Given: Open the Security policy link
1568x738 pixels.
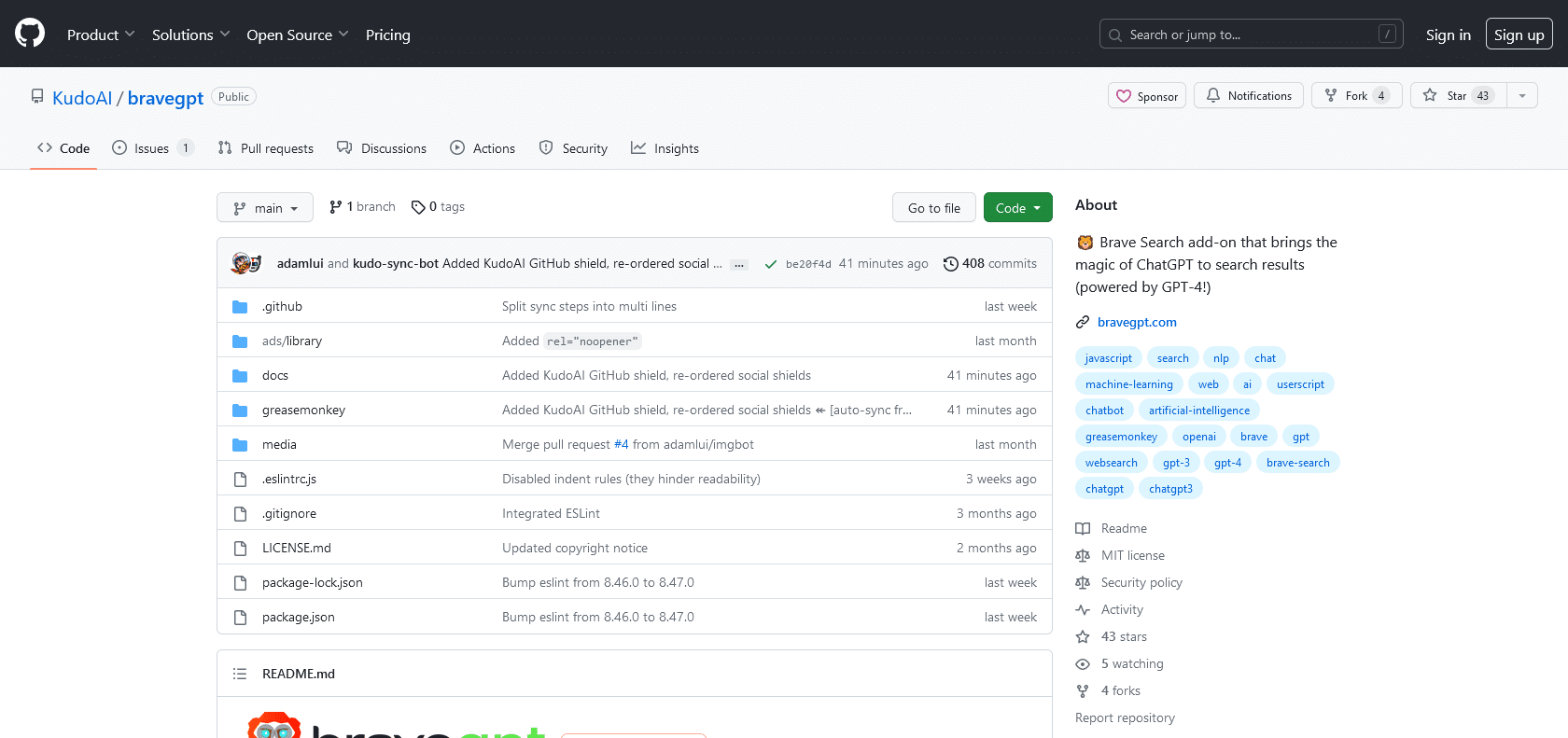Looking at the screenshot, I should pos(1141,582).
